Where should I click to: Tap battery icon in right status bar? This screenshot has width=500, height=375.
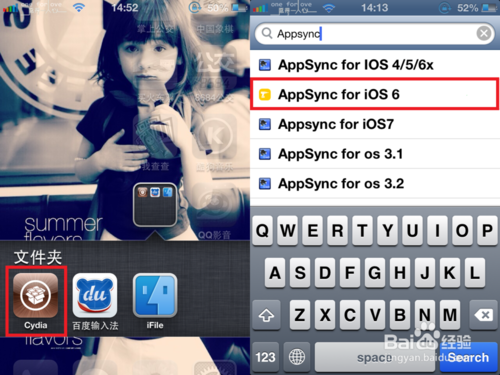490,8
